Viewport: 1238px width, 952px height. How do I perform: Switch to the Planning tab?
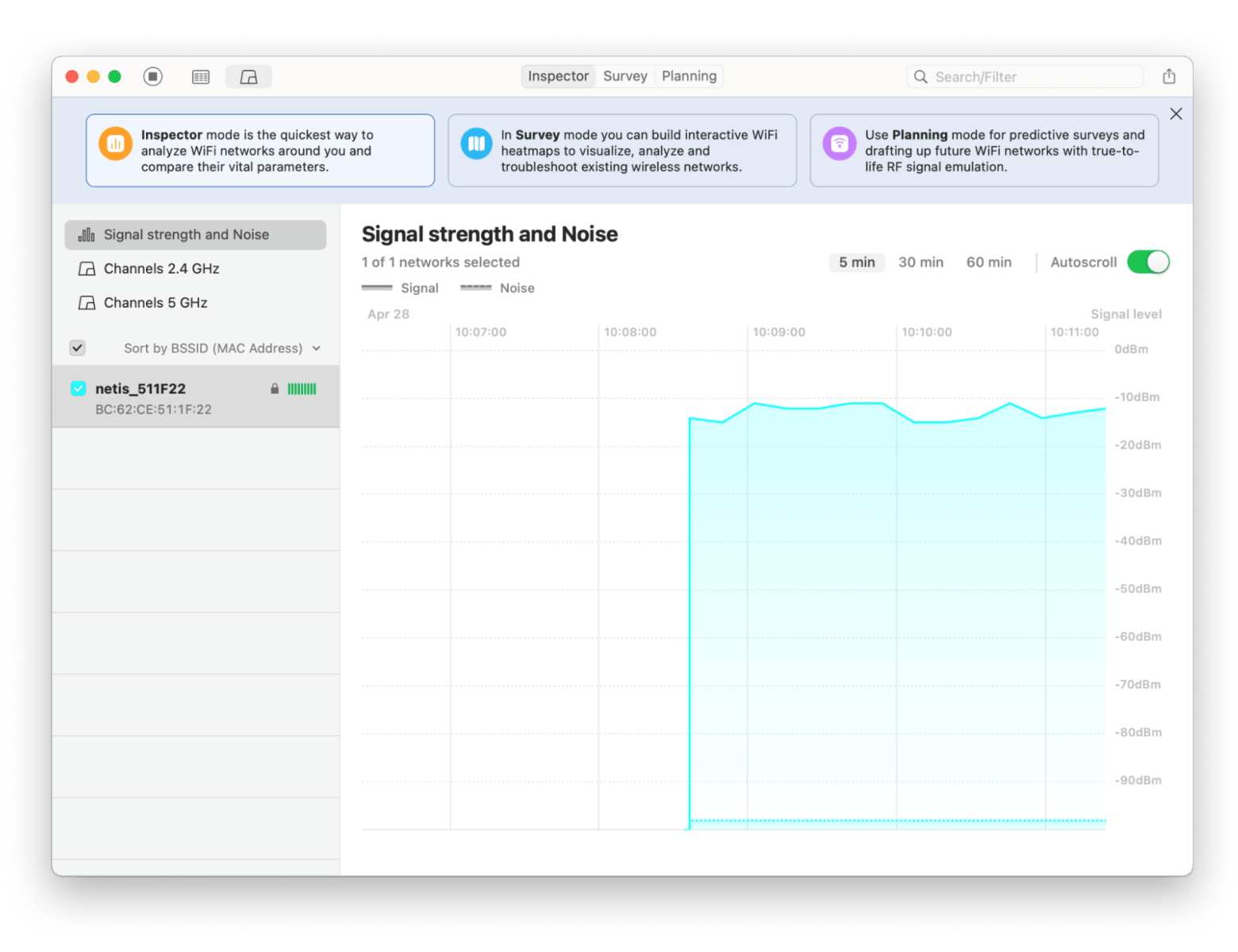689,76
